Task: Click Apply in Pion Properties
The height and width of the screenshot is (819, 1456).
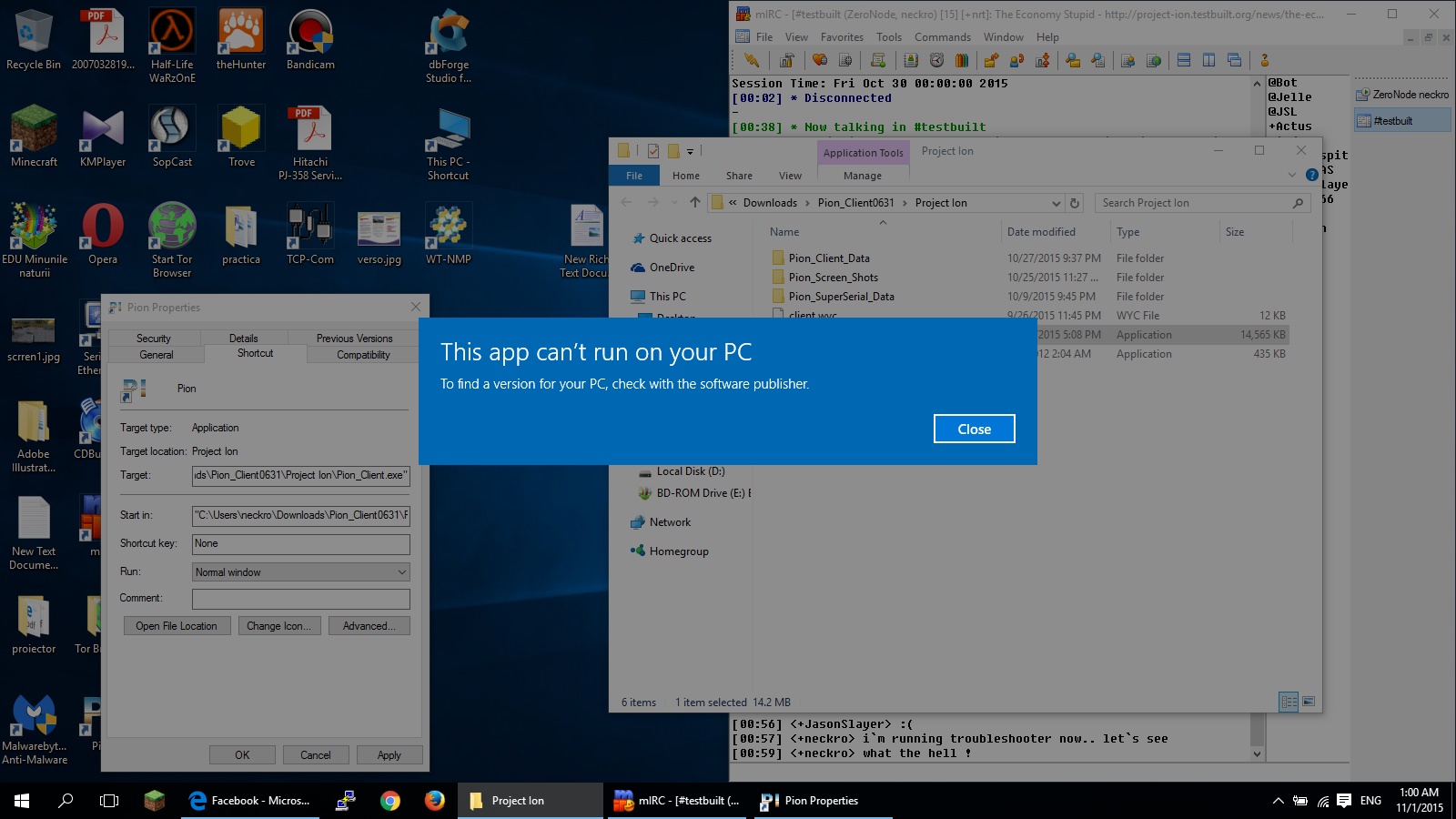Action: coord(389,755)
